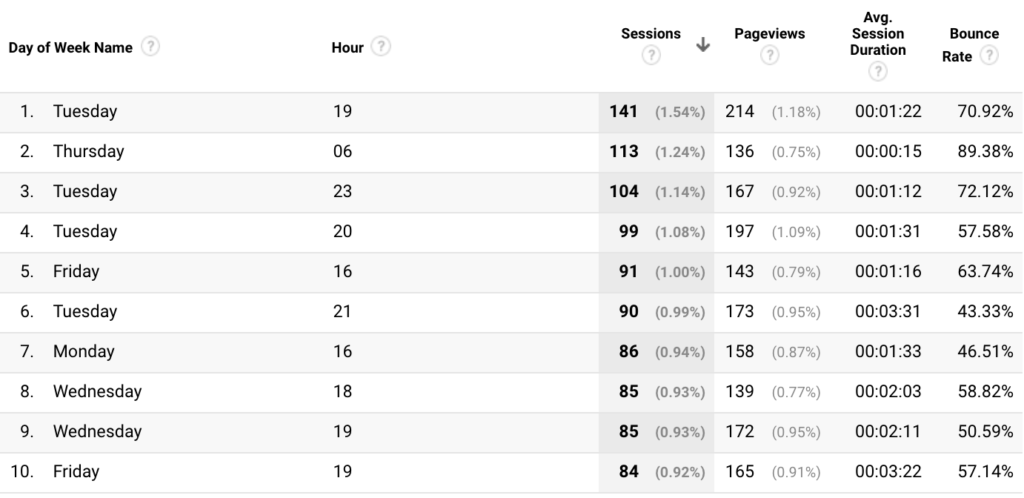The height and width of the screenshot is (498, 1024).
Task: Click help icon under Sessions header
Action: 651,56
